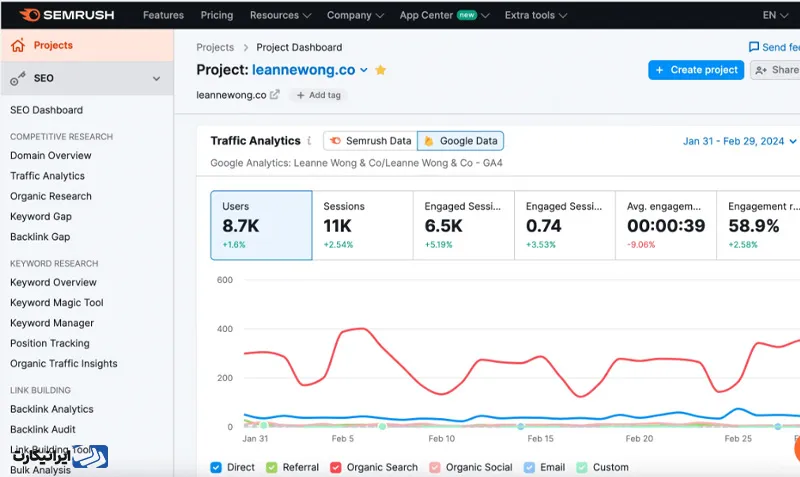The image size is (800, 477).
Task: Click the SEO key icon in sidebar
Action: click(x=18, y=79)
